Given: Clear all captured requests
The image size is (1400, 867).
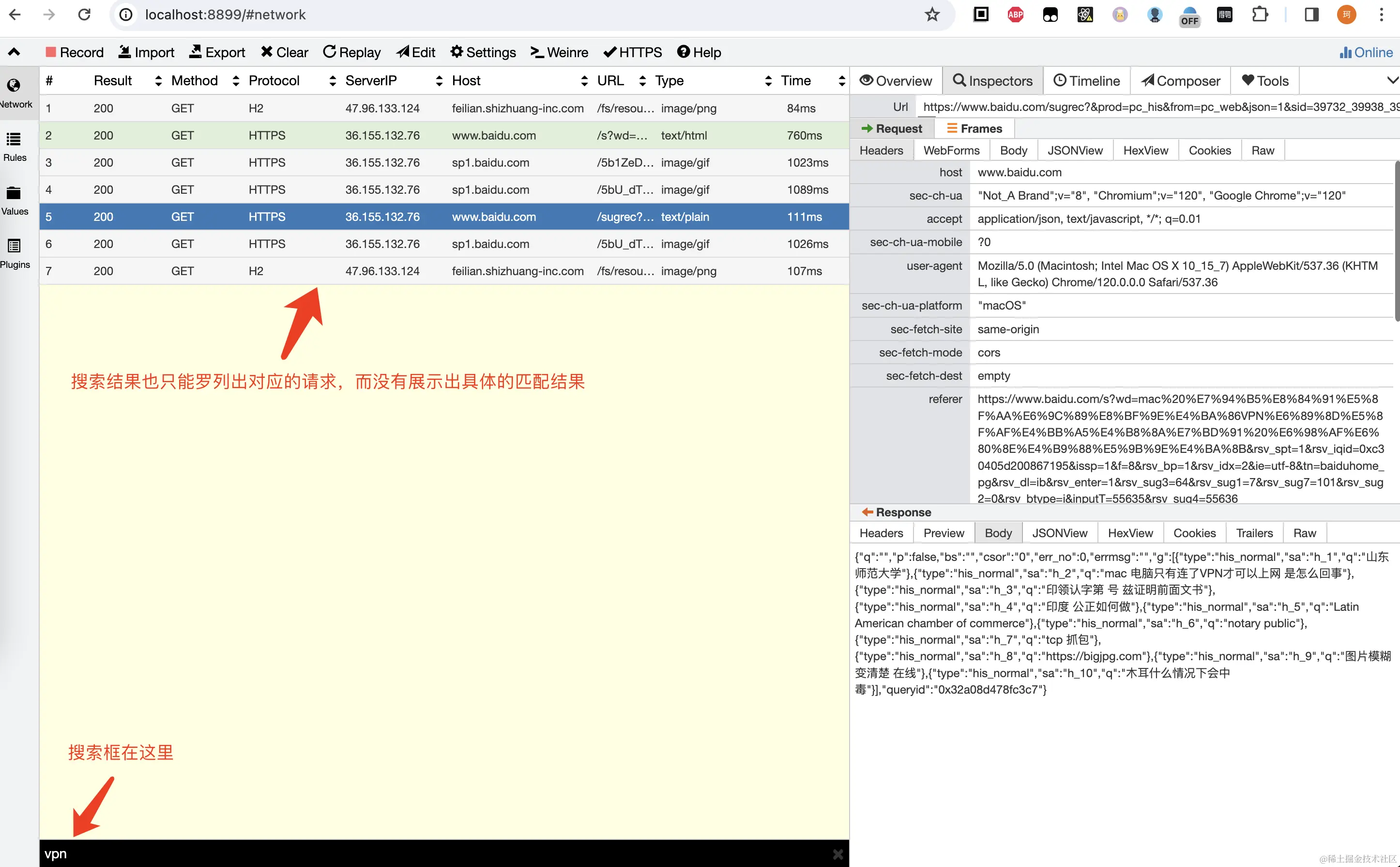Looking at the screenshot, I should tap(284, 52).
